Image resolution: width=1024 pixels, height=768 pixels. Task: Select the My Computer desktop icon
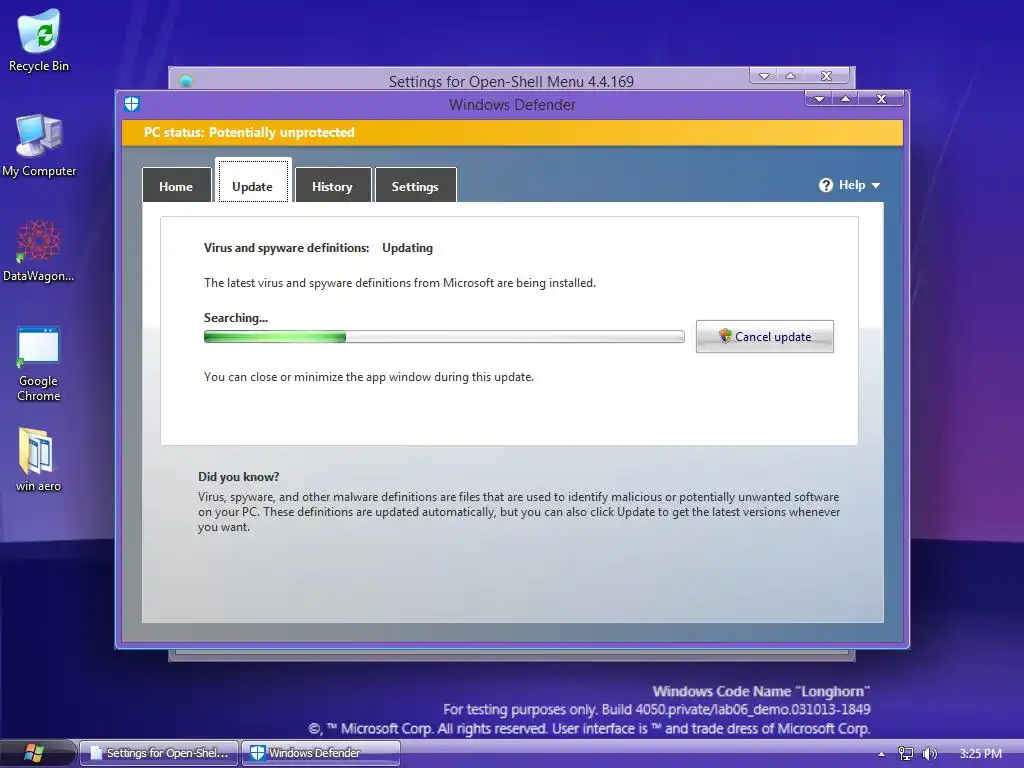(x=39, y=145)
